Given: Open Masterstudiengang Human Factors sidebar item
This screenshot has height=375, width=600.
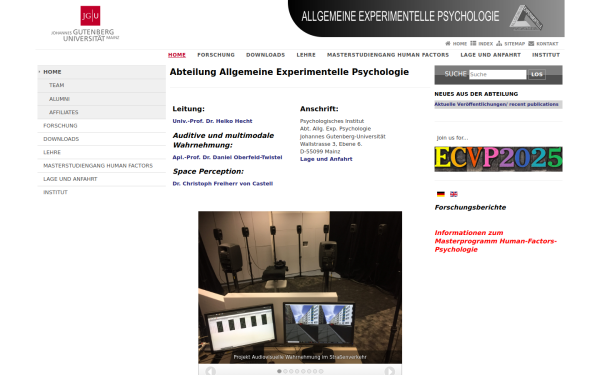Looking at the screenshot, I should tap(102, 166).
